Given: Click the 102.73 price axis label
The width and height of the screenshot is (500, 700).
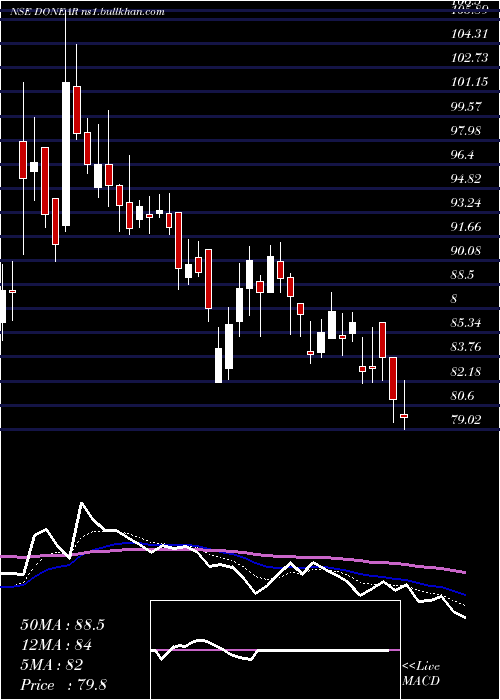Looking at the screenshot, I should 470,58.
